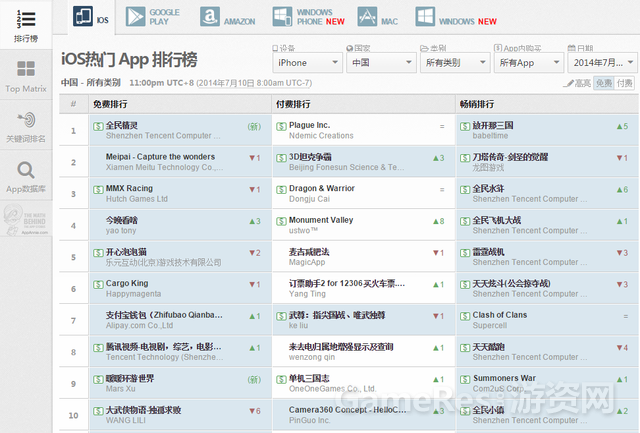Open the iPhone device dropdown
Viewport: 640px width, 433px height.
click(x=308, y=63)
